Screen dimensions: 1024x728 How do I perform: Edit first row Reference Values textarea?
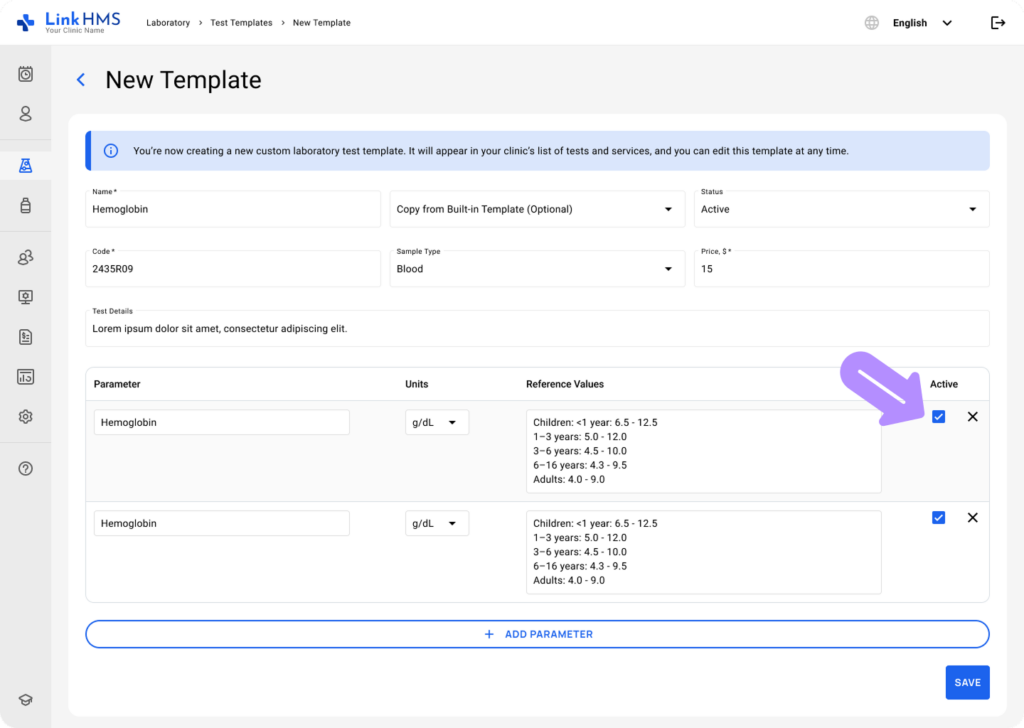703,451
